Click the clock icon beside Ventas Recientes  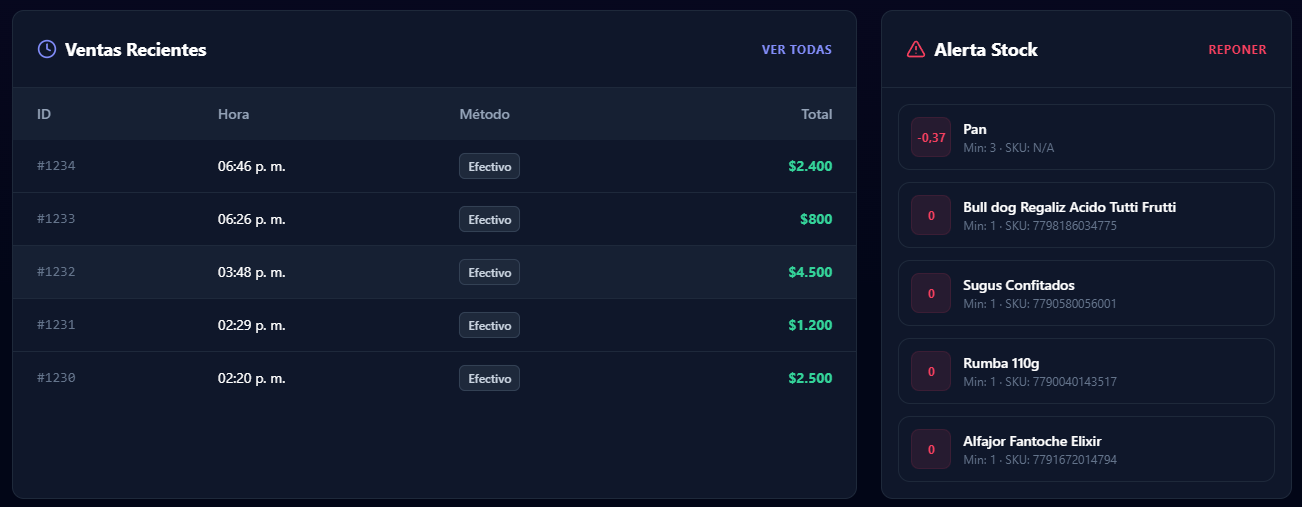(46, 49)
